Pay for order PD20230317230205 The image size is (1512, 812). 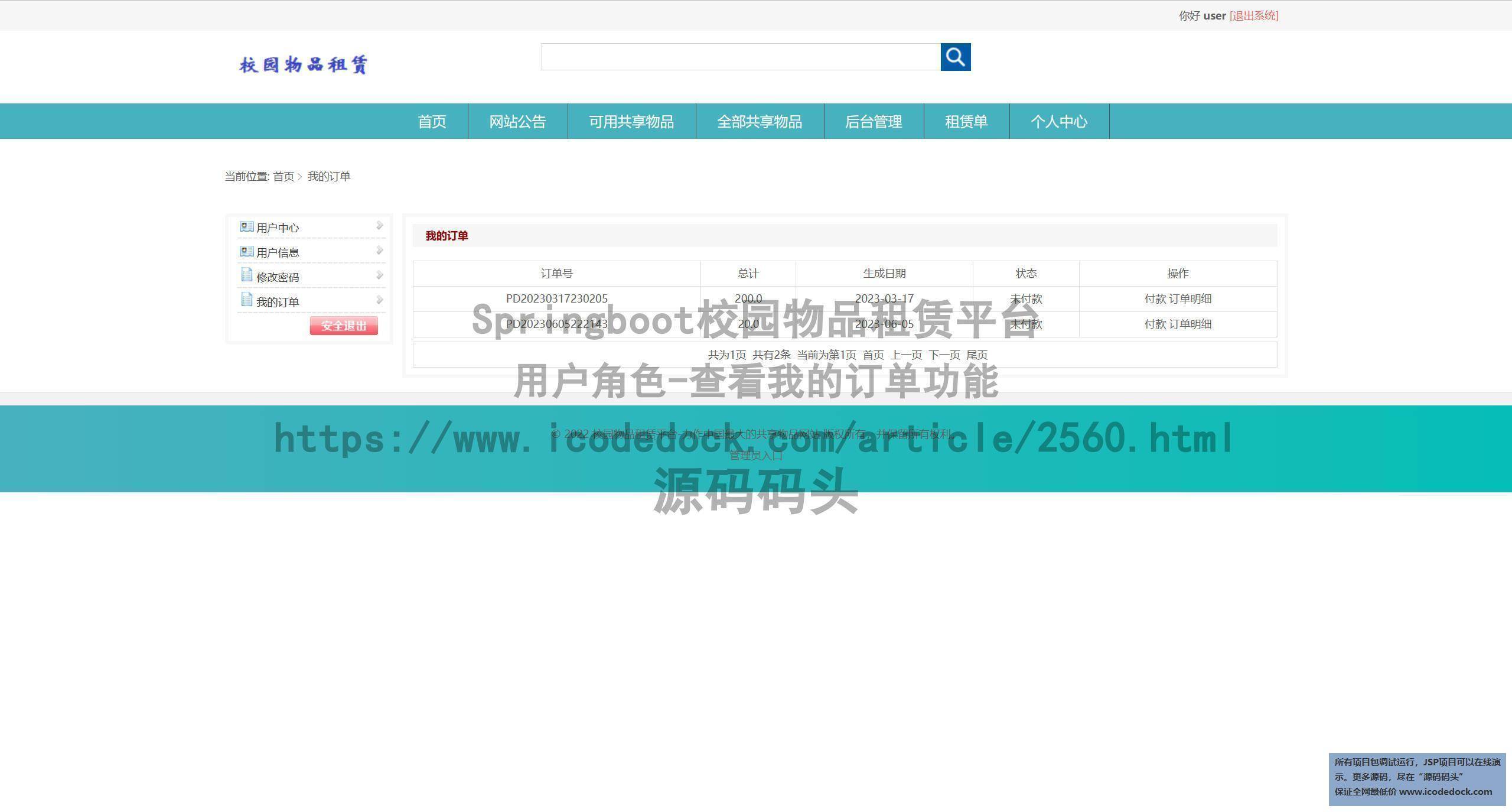pos(1155,299)
